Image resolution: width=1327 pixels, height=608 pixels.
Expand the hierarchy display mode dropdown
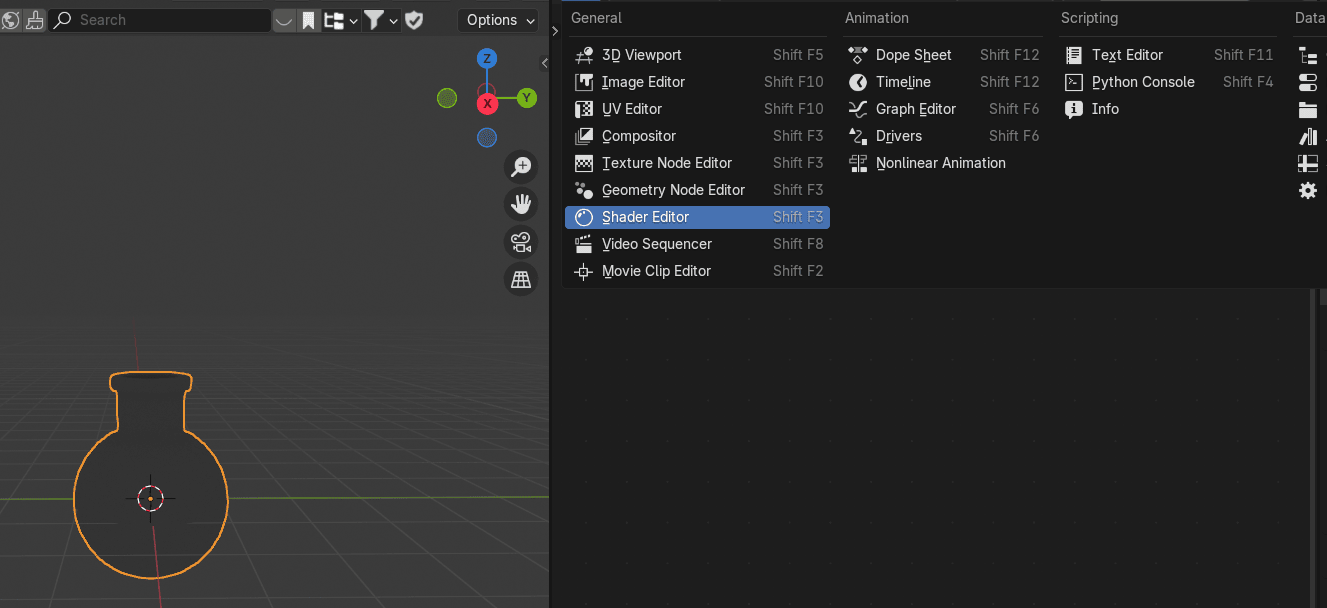pos(341,20)
